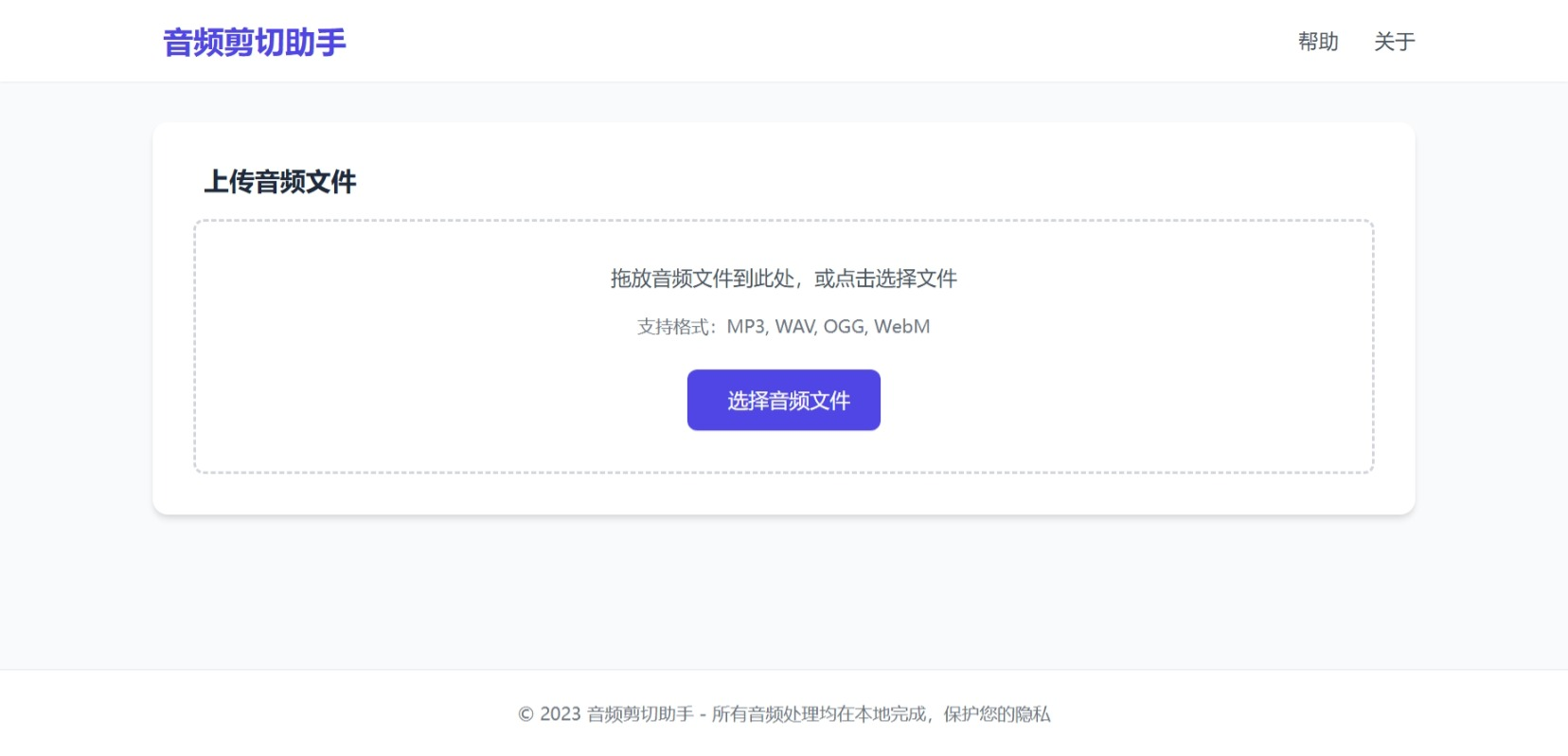Click the WAV format in supported list
The width and height of the screenshot is (1568, 756).
click(794, 327)
